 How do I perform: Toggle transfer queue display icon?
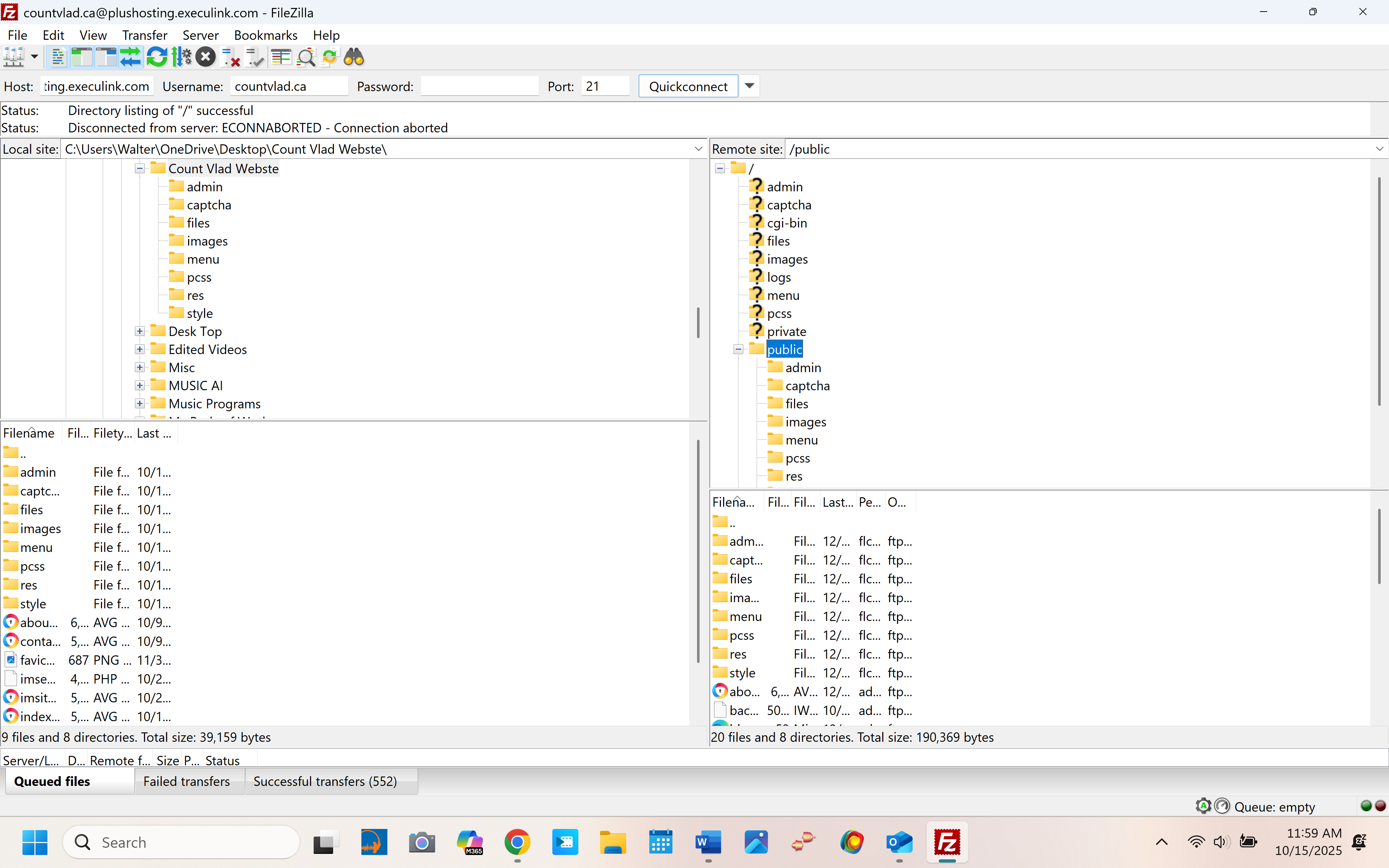pyautogui.click(x=131, y=57)
